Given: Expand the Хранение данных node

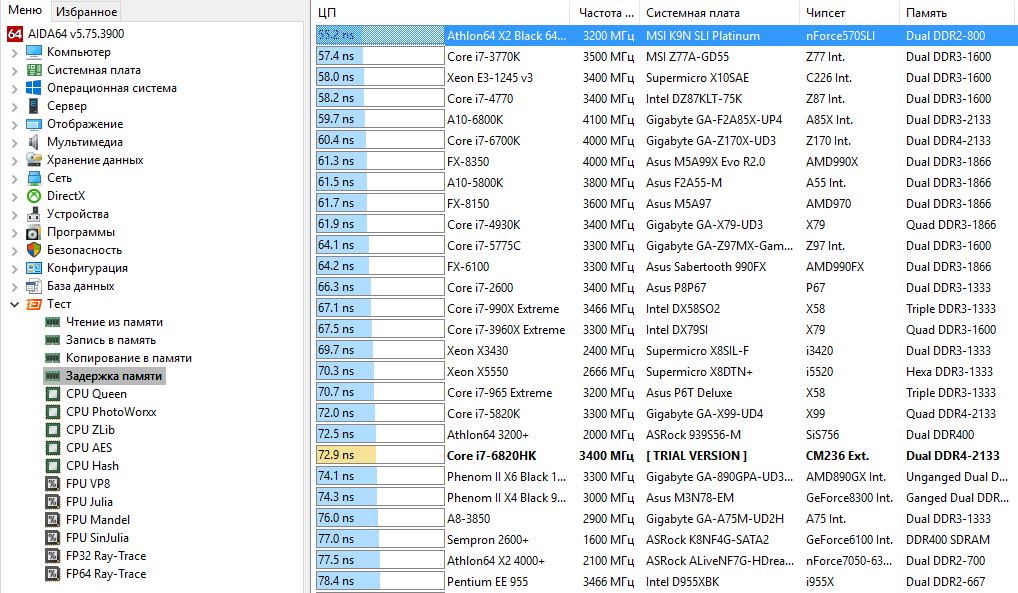Looking at the screenshot, I should pyautogui.click(x=14, y=160).
